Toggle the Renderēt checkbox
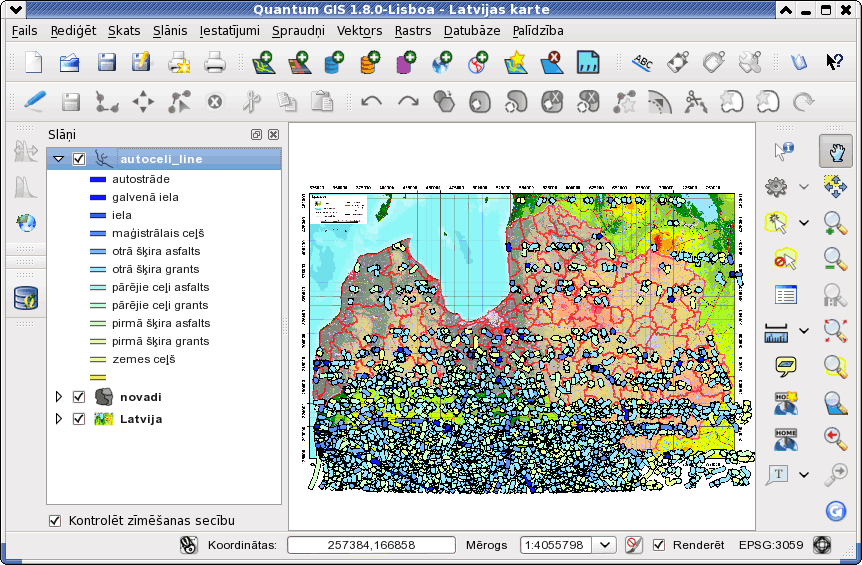Screen dimensions: 862x565 click(x=659, y=545)
